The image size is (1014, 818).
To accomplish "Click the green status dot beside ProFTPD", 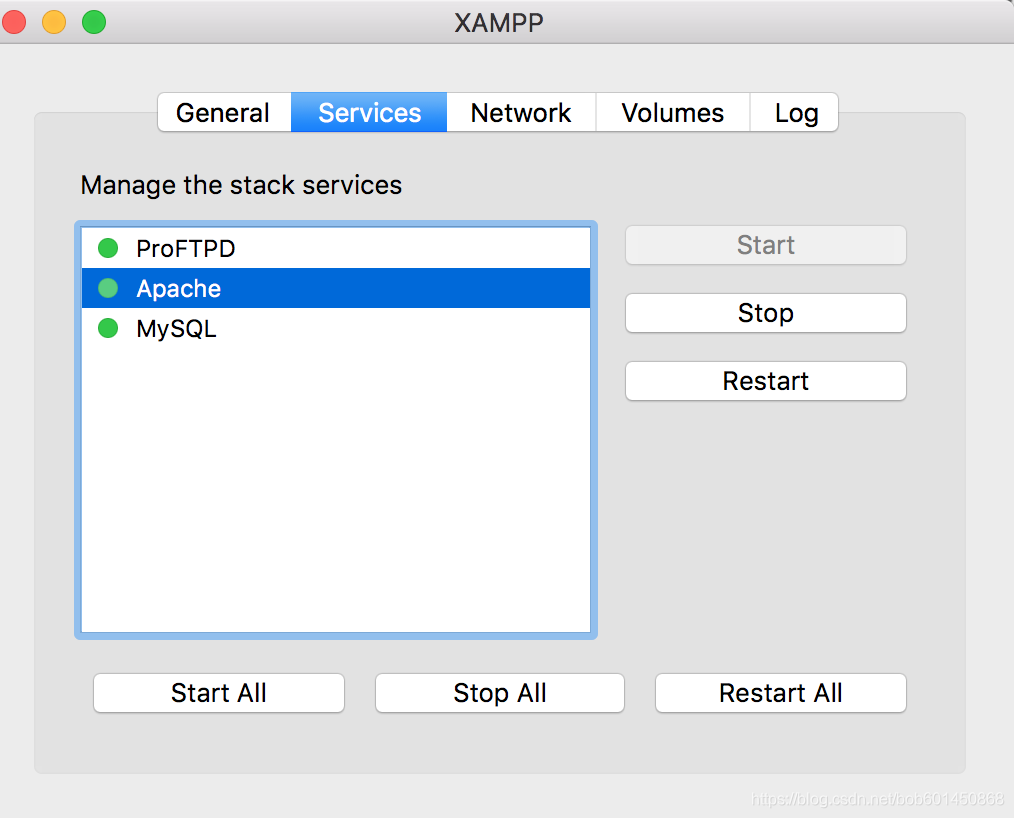I will (108, 248).
